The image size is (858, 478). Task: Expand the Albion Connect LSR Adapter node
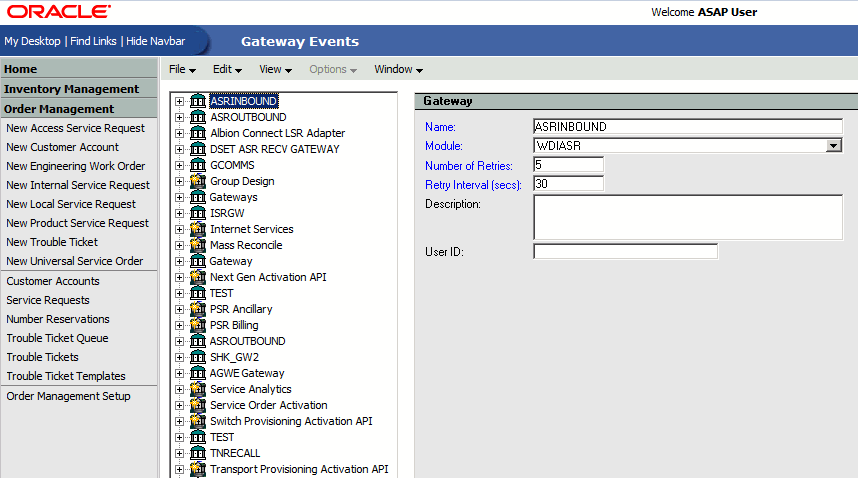pos(179,133)
